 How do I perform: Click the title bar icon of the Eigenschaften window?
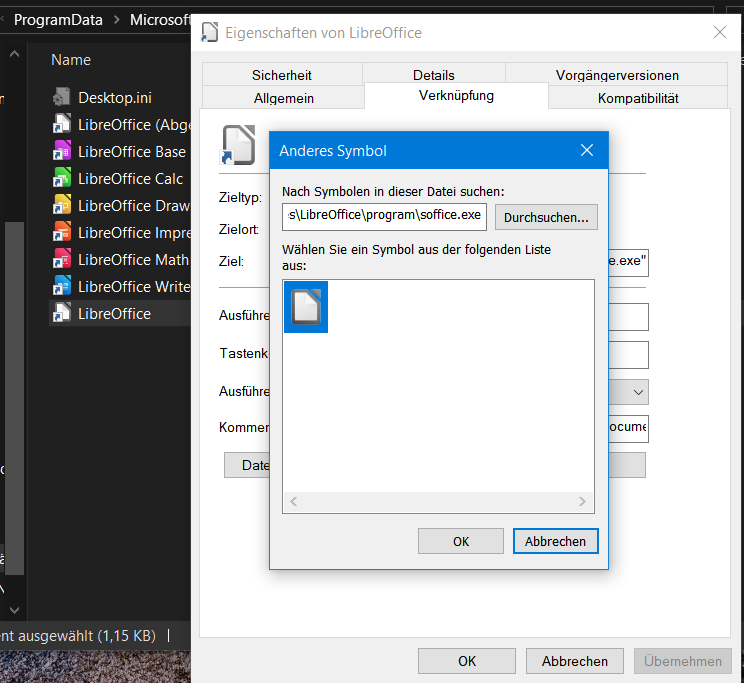(x=210, y=32)
